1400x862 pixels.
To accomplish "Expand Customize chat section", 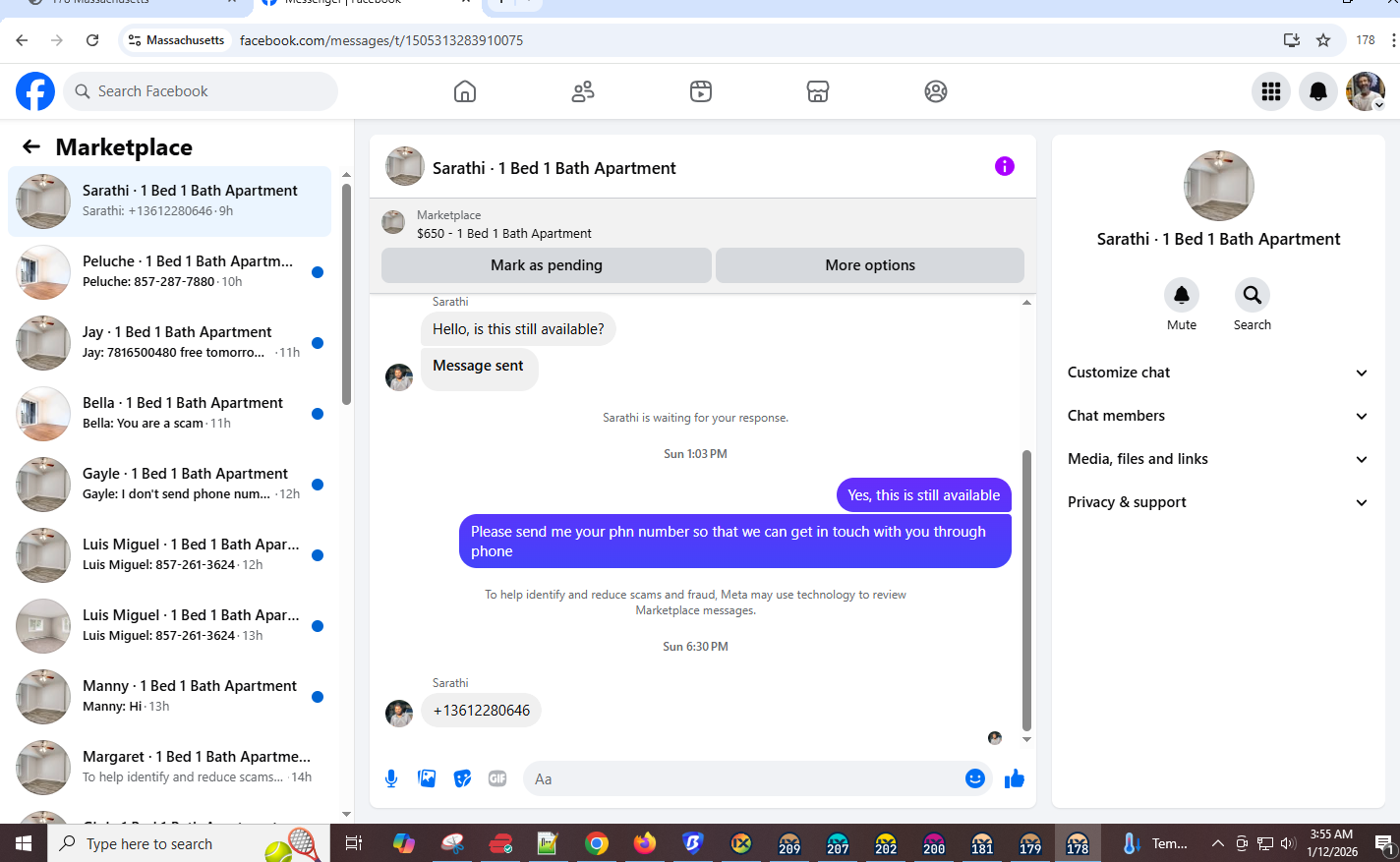I will (1218, 373).
